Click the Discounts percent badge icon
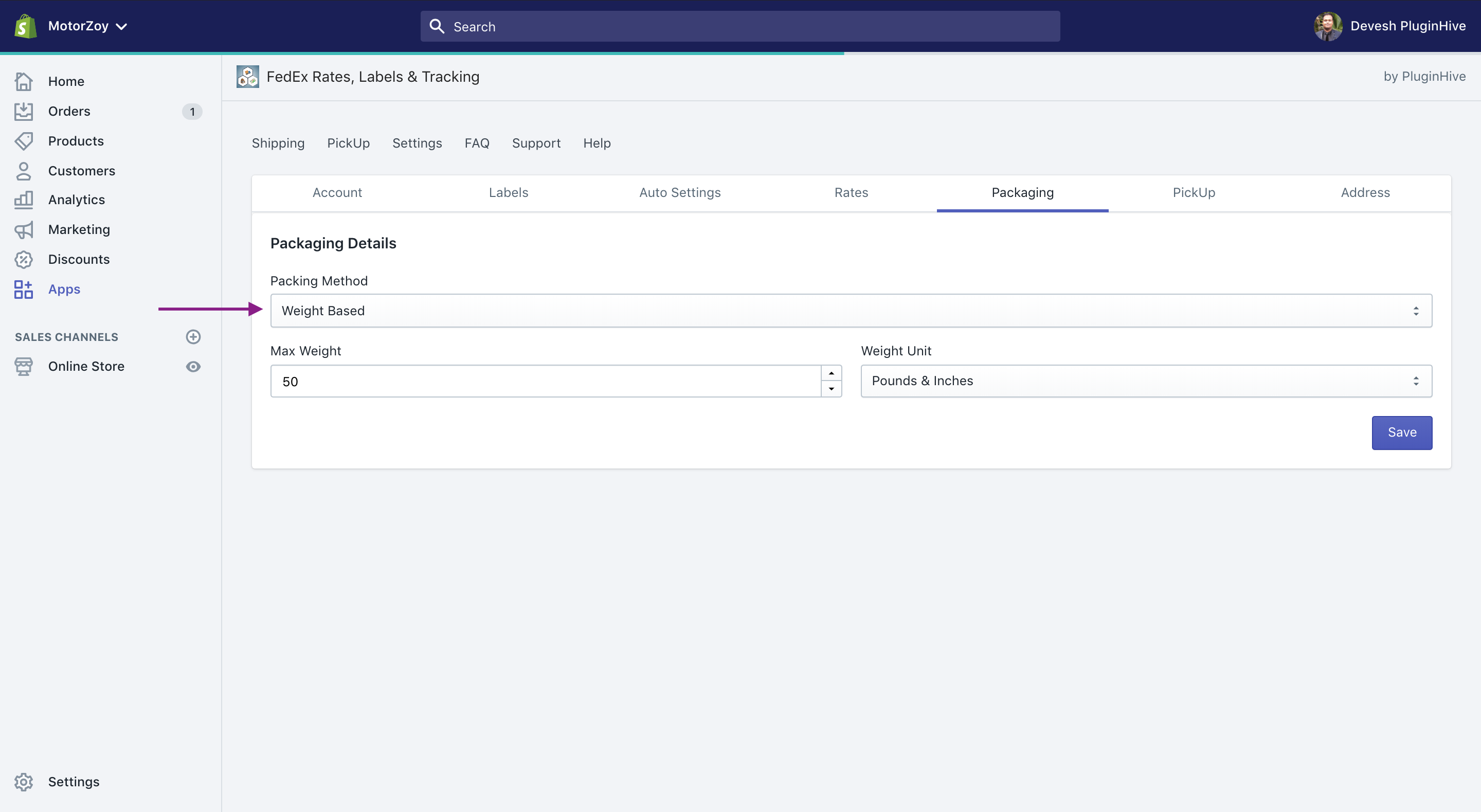The height and width of the screenshot is (812, 1481). click(24, 259)
